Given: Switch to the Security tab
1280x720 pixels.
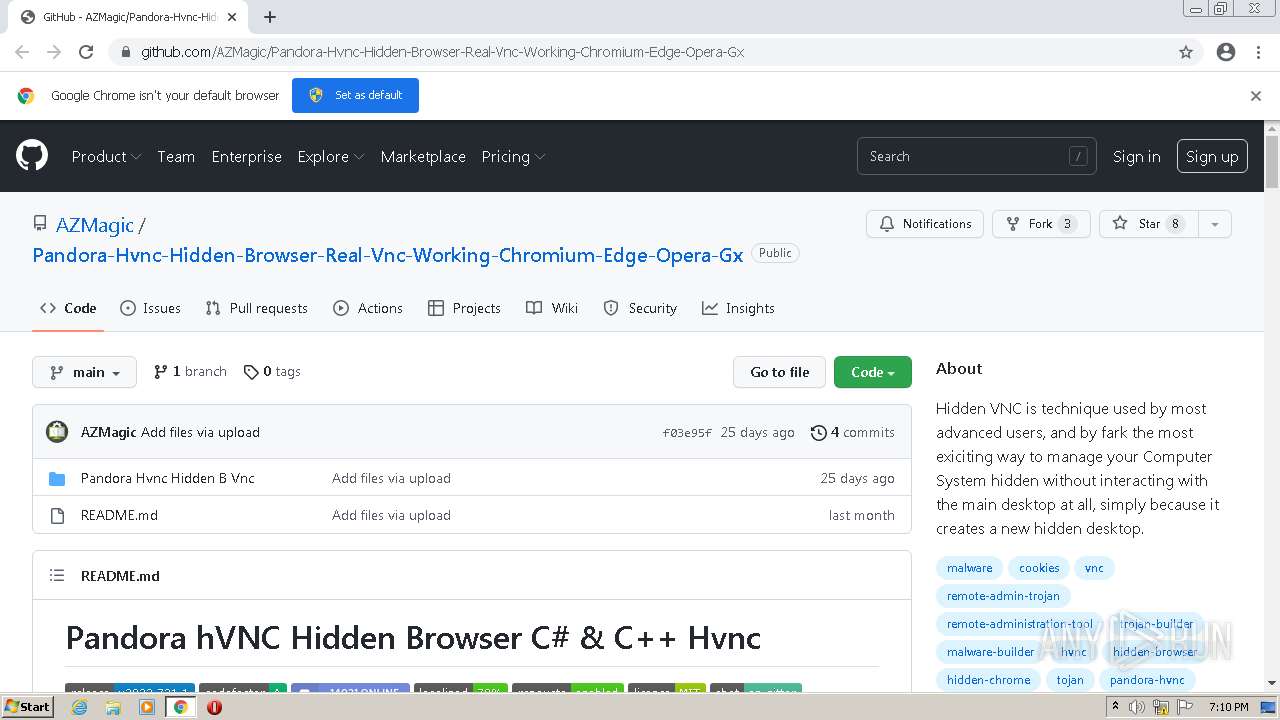Looking at the screenshot, I should point(640,308).
